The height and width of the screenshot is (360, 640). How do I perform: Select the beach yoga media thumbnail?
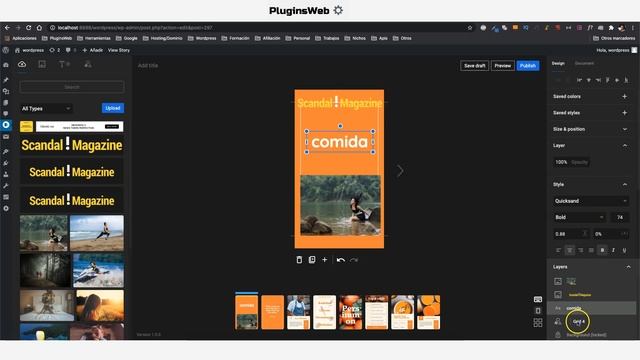pyautogui.click(x=97, y=233)
